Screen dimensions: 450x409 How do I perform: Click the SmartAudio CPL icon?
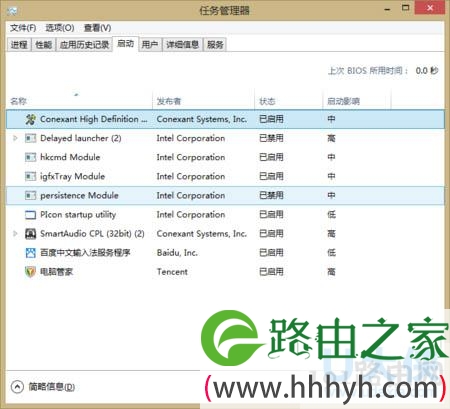[x=30, y=234]
